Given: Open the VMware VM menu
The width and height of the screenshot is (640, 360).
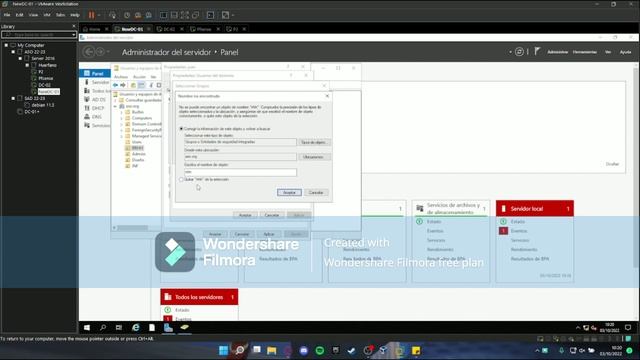Looking at the screenshot, I should coord(47,15).
